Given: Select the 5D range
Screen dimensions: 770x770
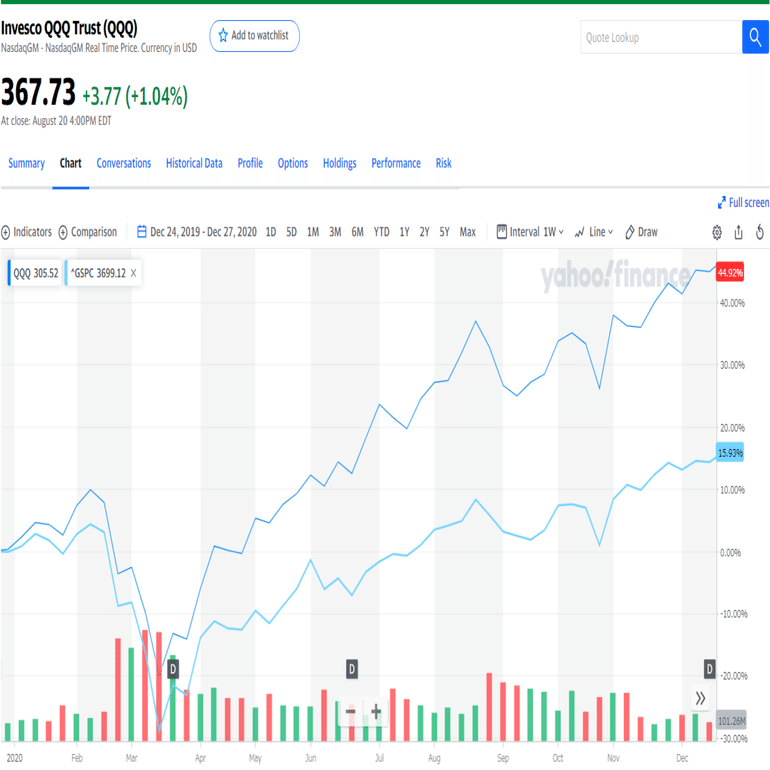Looking at the screenshot, I should pos(292,232).
